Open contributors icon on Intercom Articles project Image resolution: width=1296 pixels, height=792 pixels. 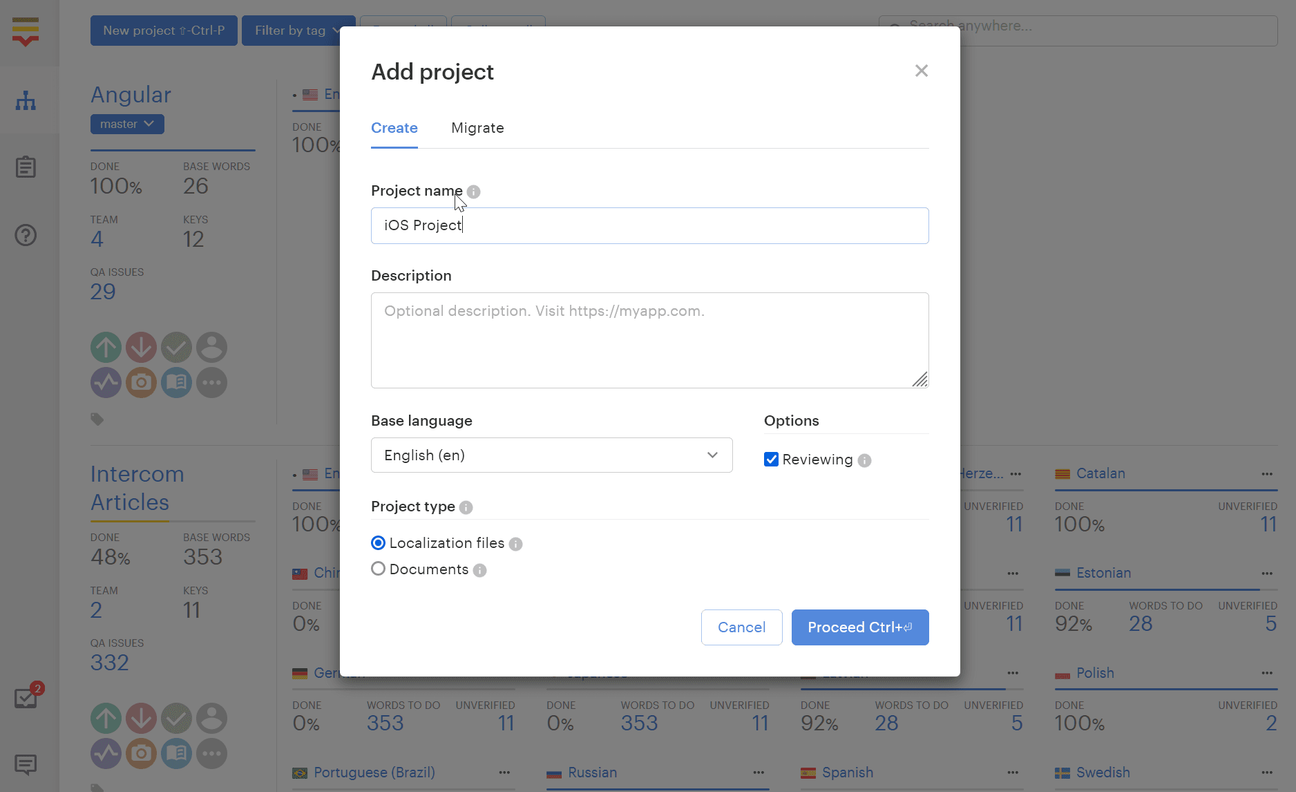[x=211, y=718]
